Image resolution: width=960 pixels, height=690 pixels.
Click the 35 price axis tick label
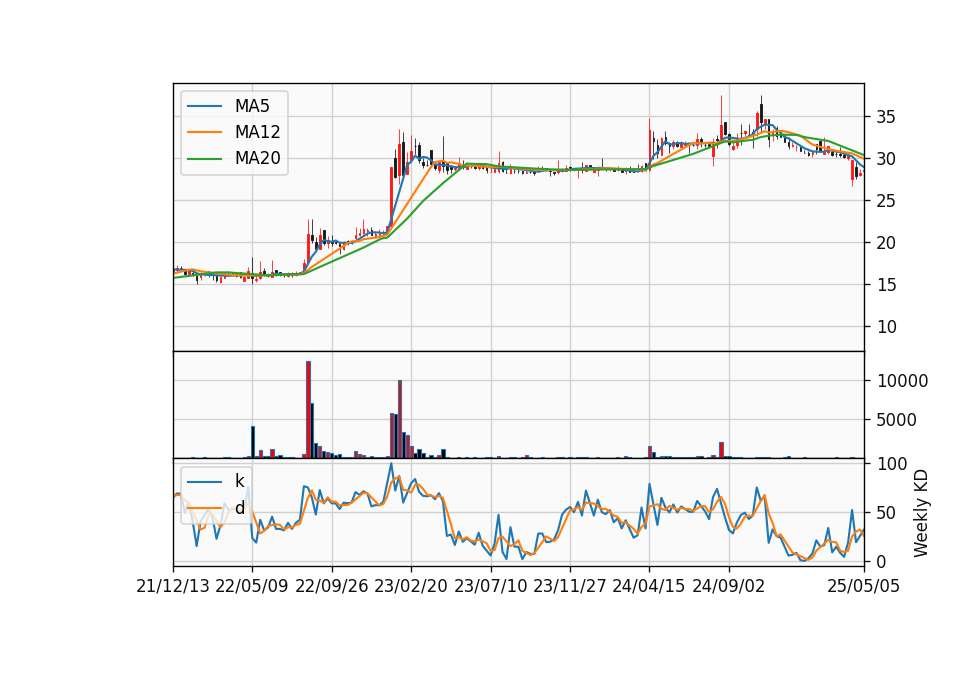pyautogui.click(x=886, y=117)
